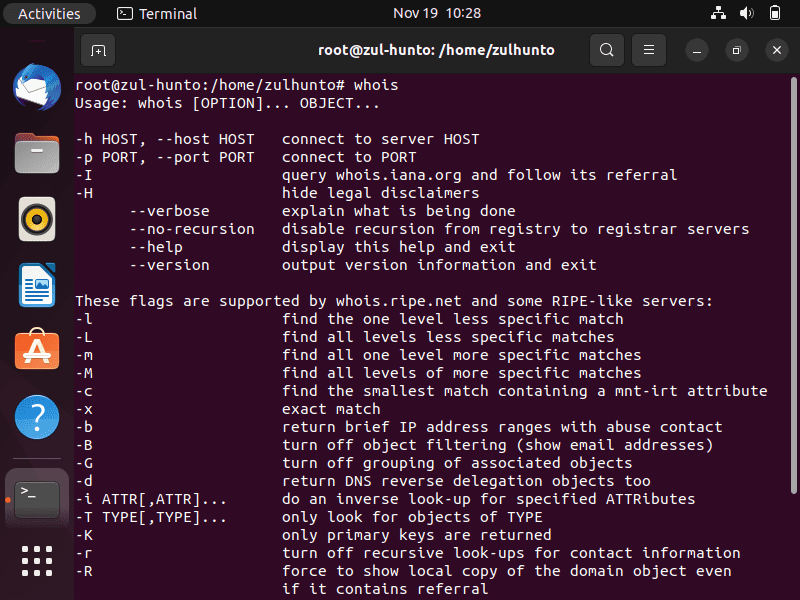Open network status indicator
The height and width of the screenshot is (600, 800).
point(718,13)
